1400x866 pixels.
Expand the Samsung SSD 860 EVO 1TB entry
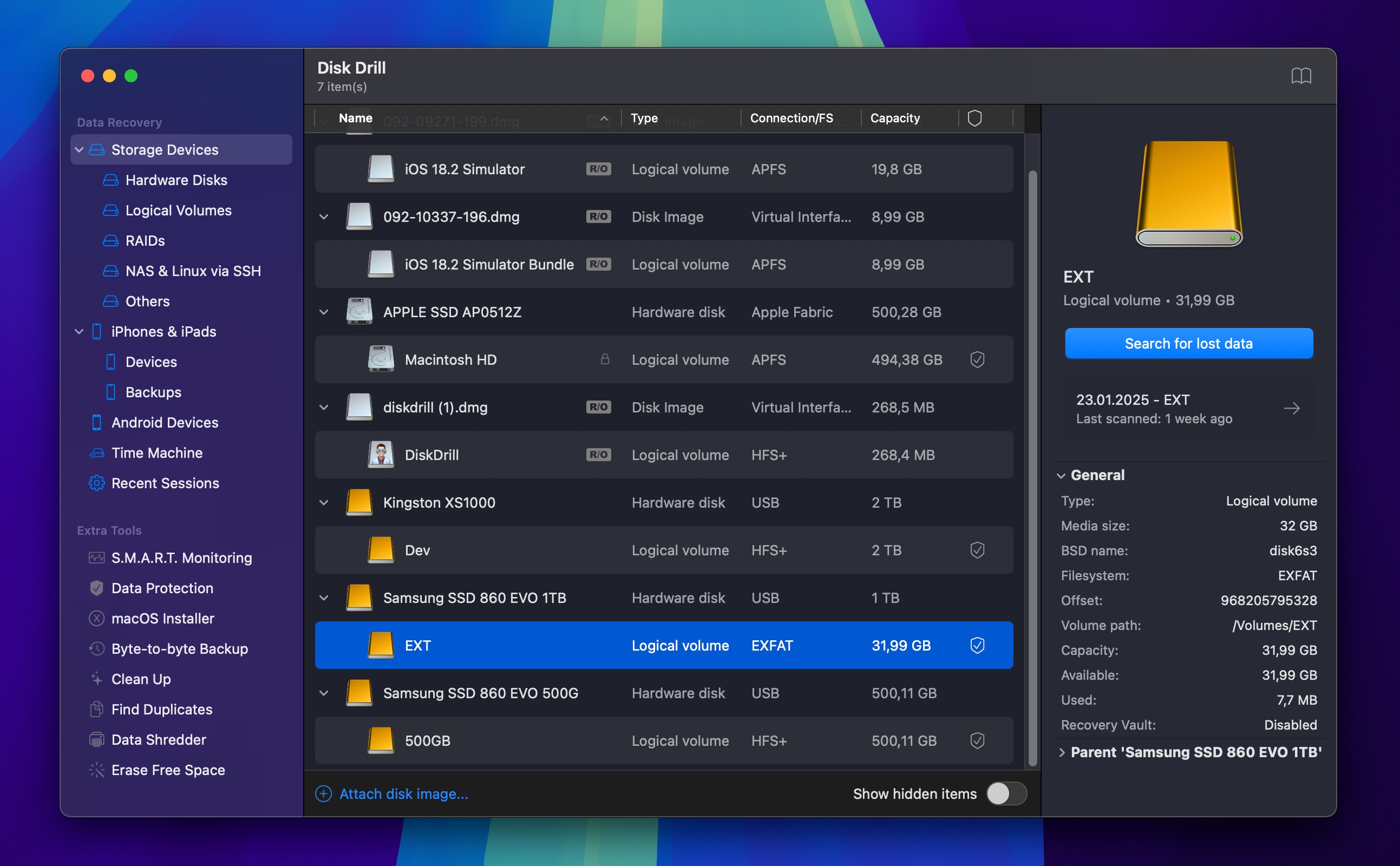[x=324, y=598]
